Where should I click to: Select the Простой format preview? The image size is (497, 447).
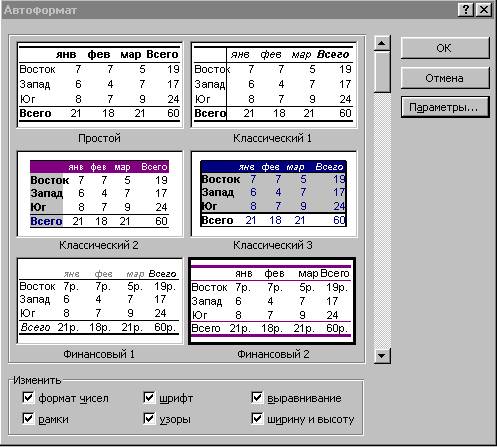[x=100, y=85]
